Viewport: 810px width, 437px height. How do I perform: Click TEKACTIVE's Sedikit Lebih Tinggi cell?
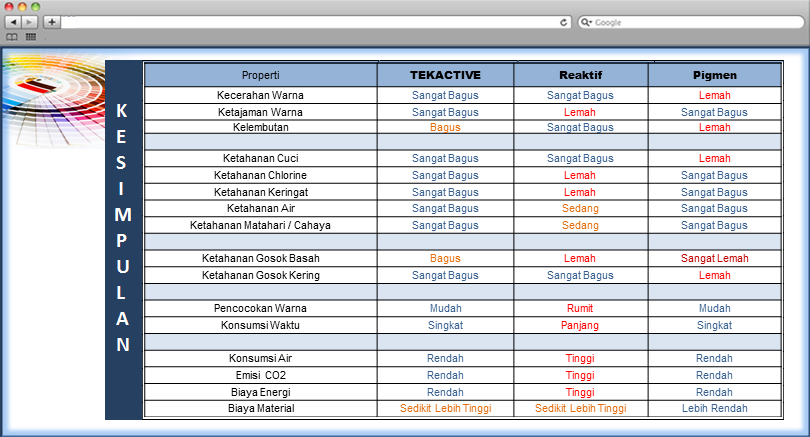pos(445,409)
